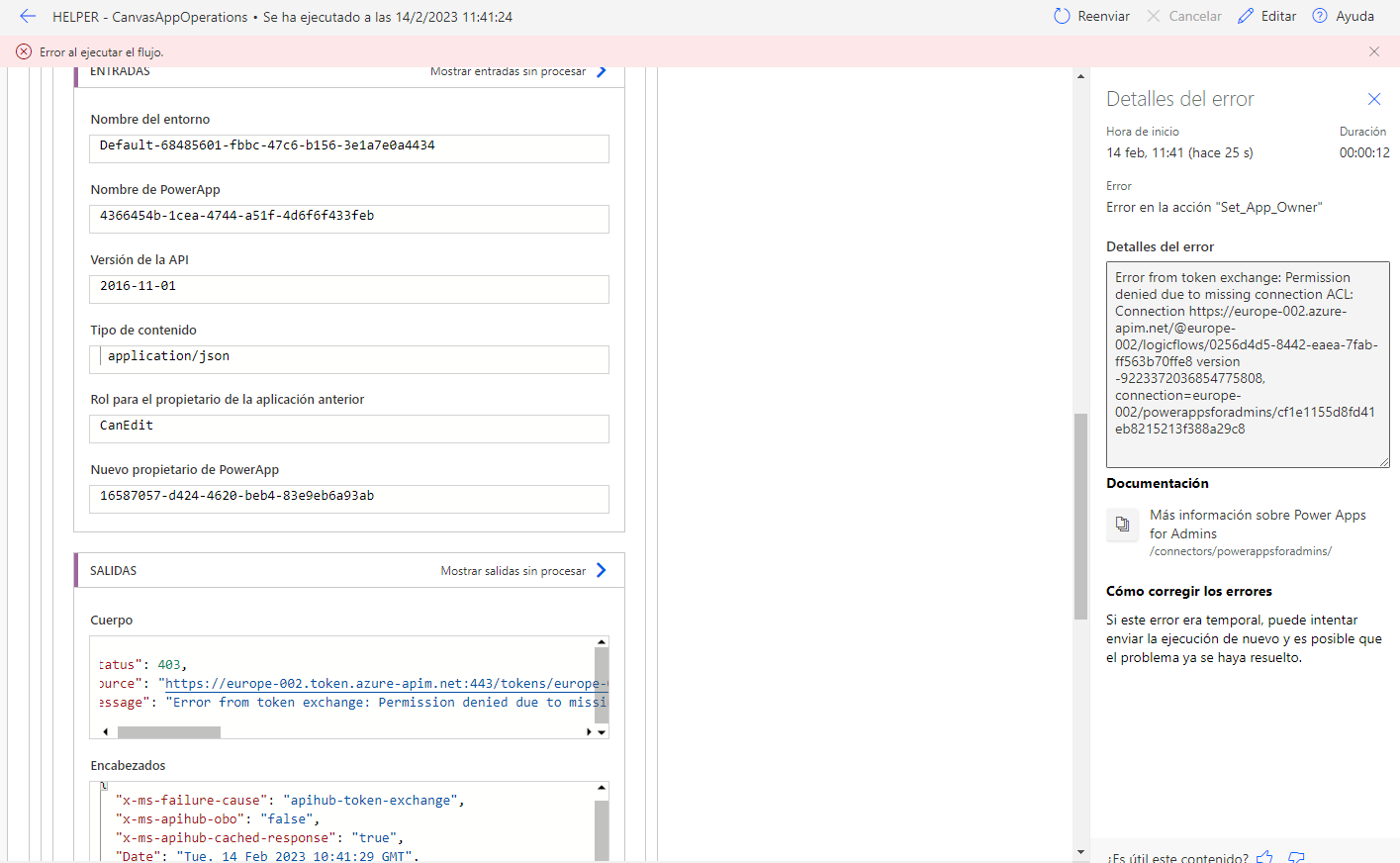The image size is (1400, 863).
Task: Click the error details text area
Action: pyautogui.click(x=1248, y=364)
